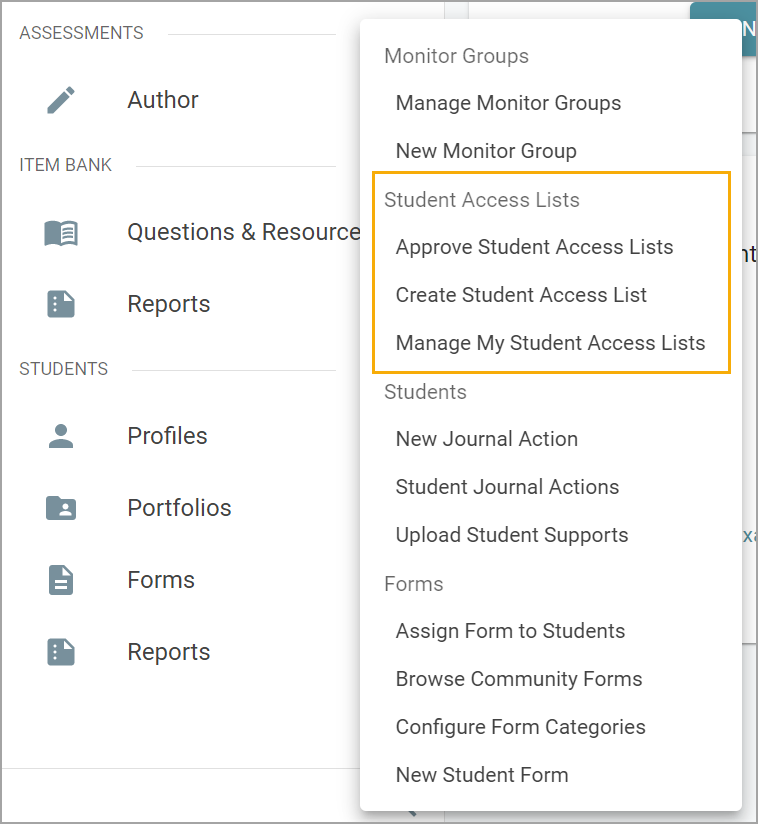Choose Upload Student Supports
The width and height of the screenshot is (758, 824).
coord(512,535)
